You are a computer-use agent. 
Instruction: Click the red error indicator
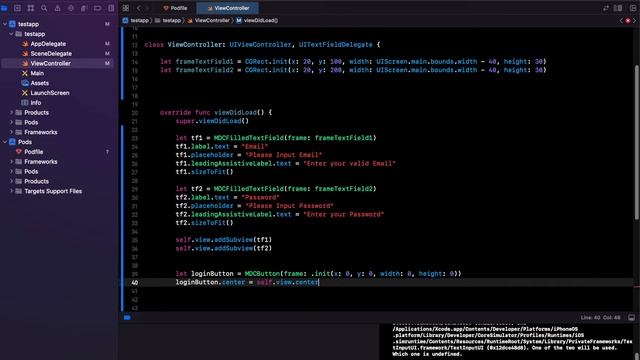(x=628, y=20)
